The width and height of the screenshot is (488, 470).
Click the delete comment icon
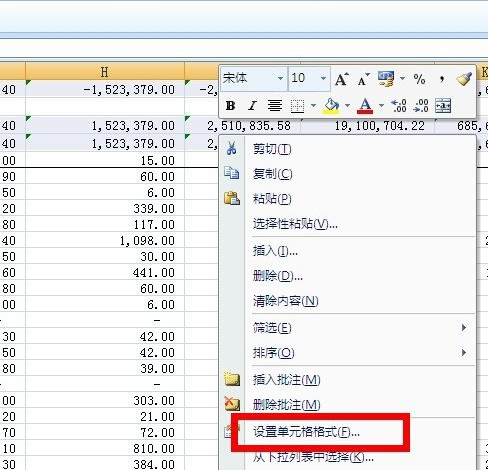click(x=232, y=404)
